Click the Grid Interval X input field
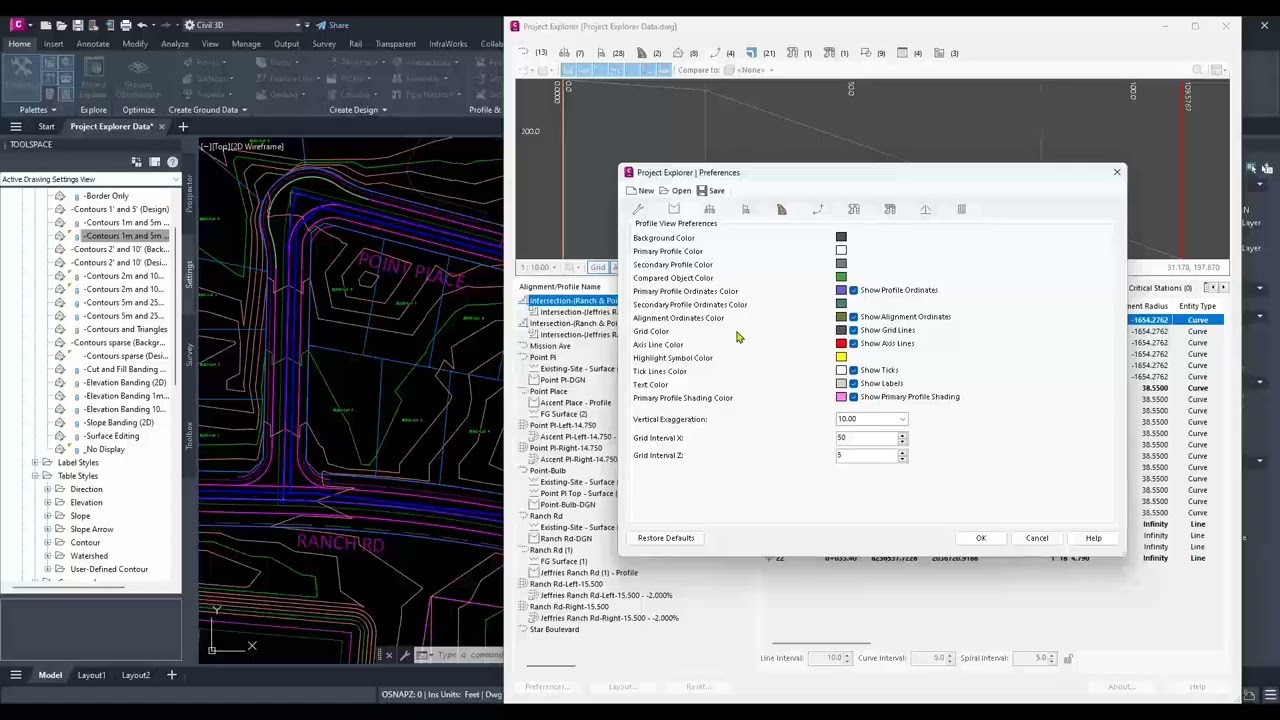 point(866,438)
